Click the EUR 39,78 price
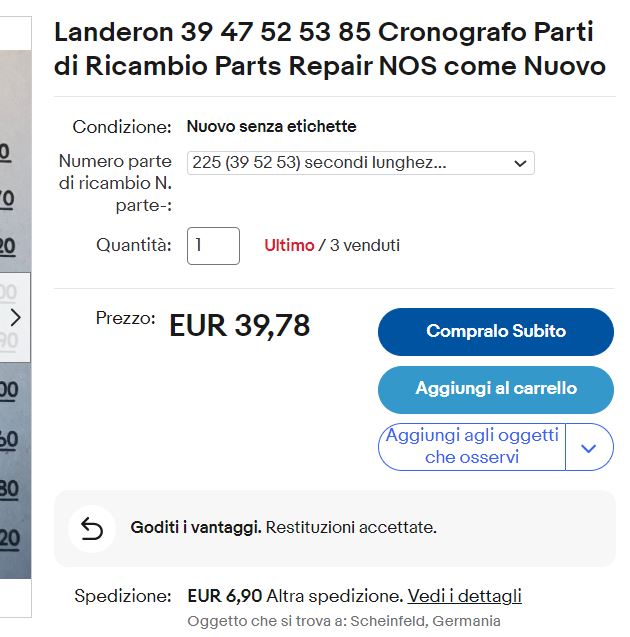 [x=240, y=326]
